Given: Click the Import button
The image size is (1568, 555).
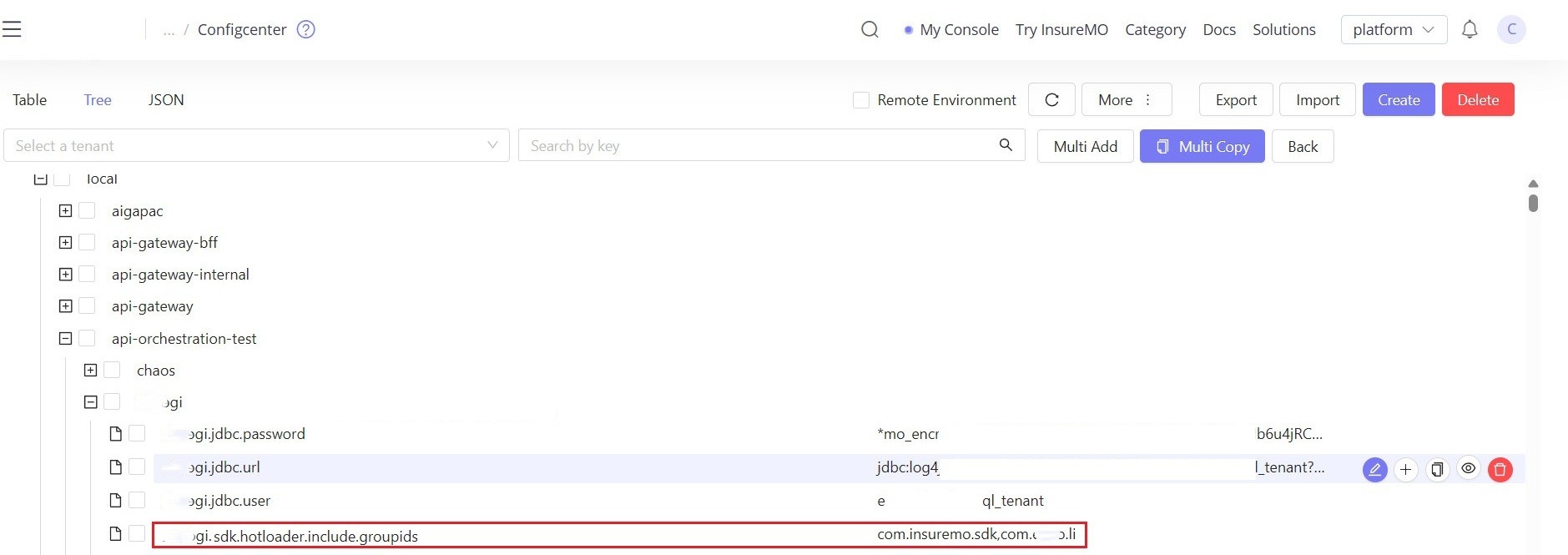Looking at the screenshot, I should 1318,99.
